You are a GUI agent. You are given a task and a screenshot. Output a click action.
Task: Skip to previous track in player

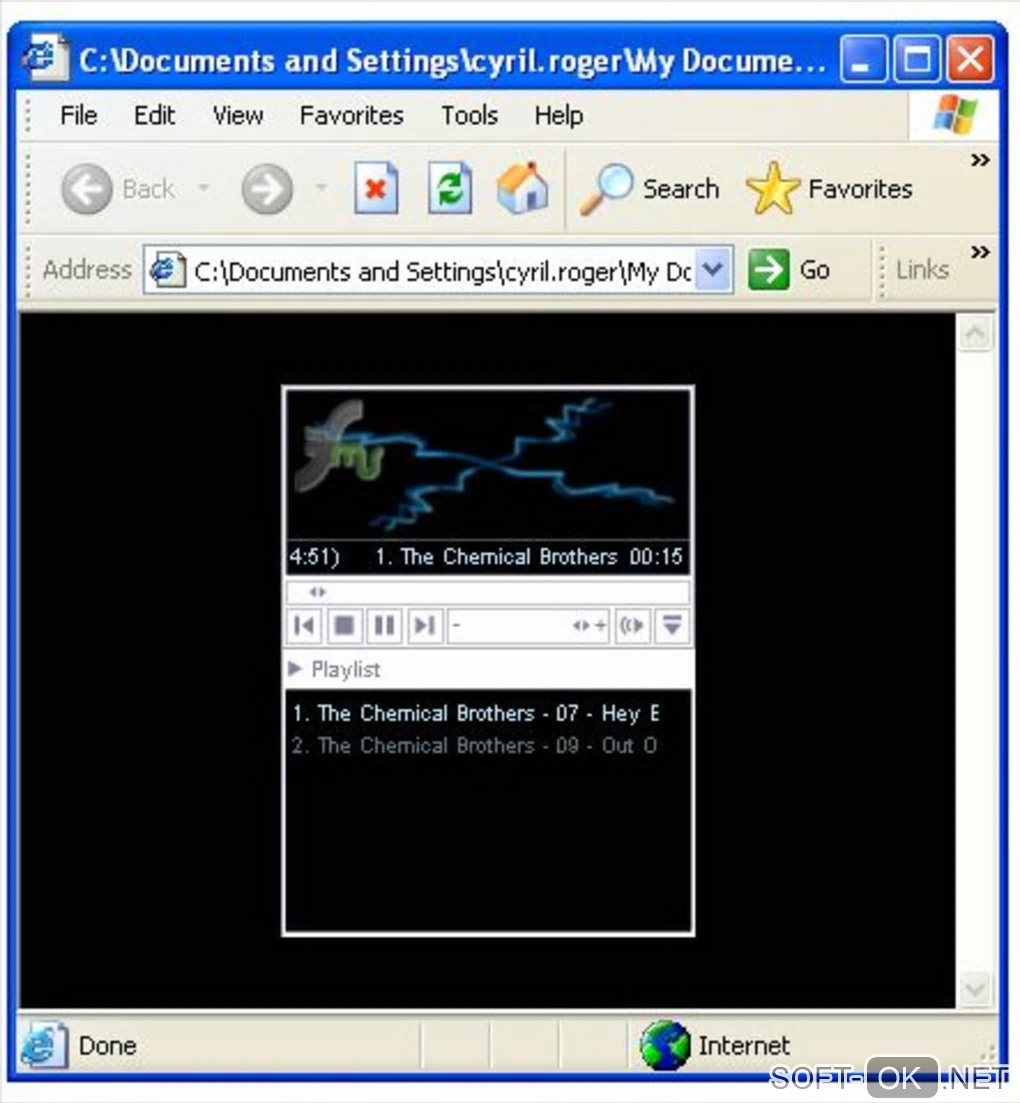pos(305,625)
